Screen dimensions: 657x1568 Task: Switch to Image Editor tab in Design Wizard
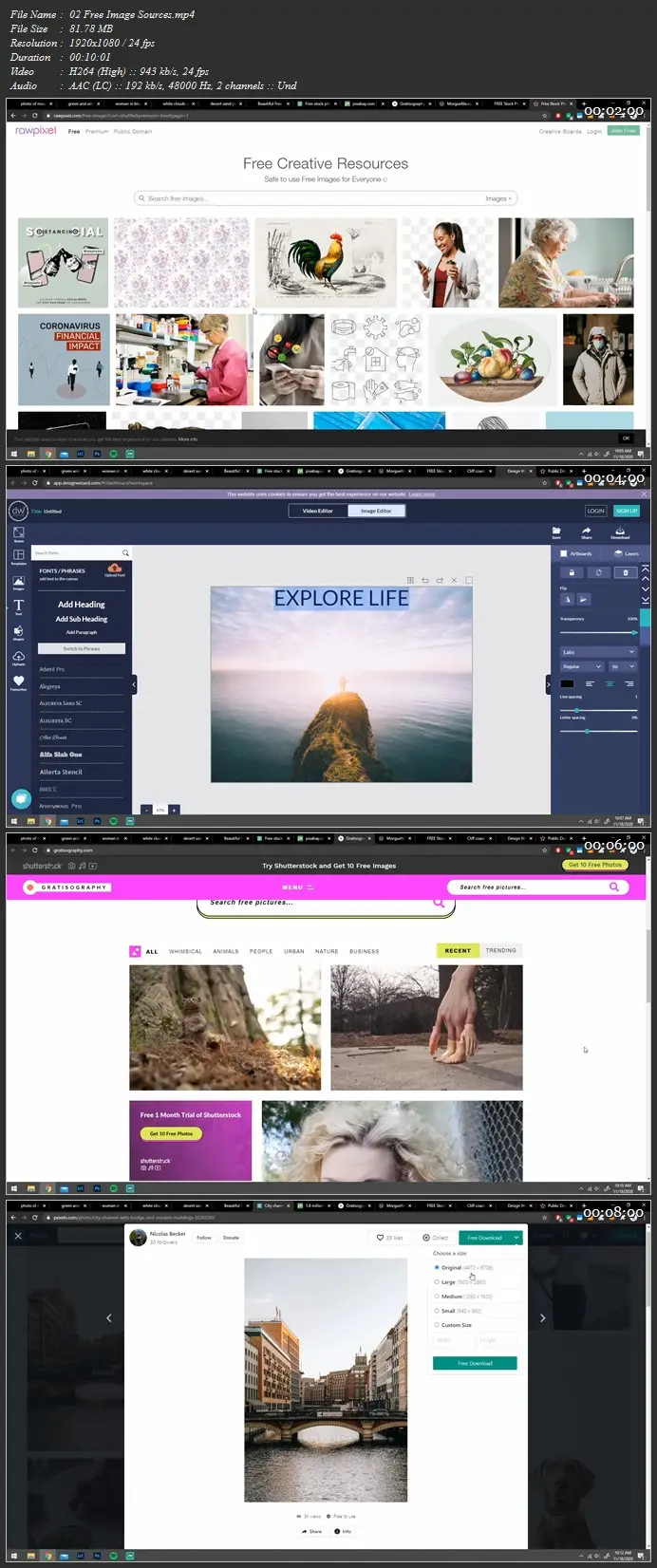coord(376,511)
